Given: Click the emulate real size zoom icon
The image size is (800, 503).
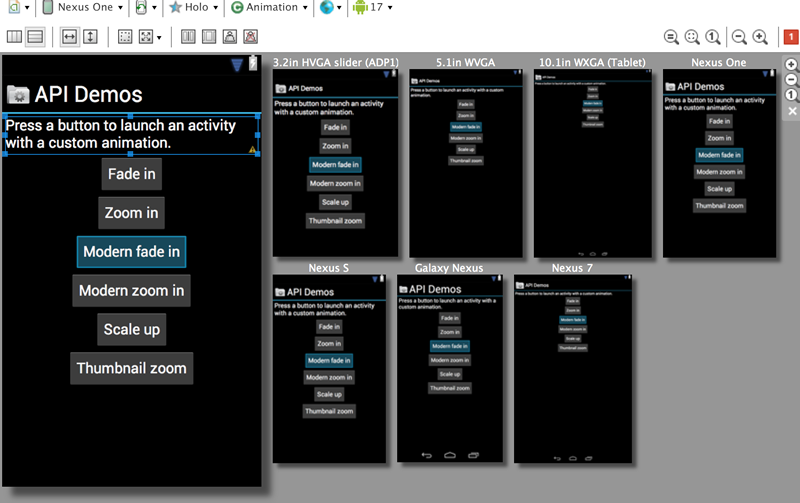Looking at the screenshot, I should [671, 37].
